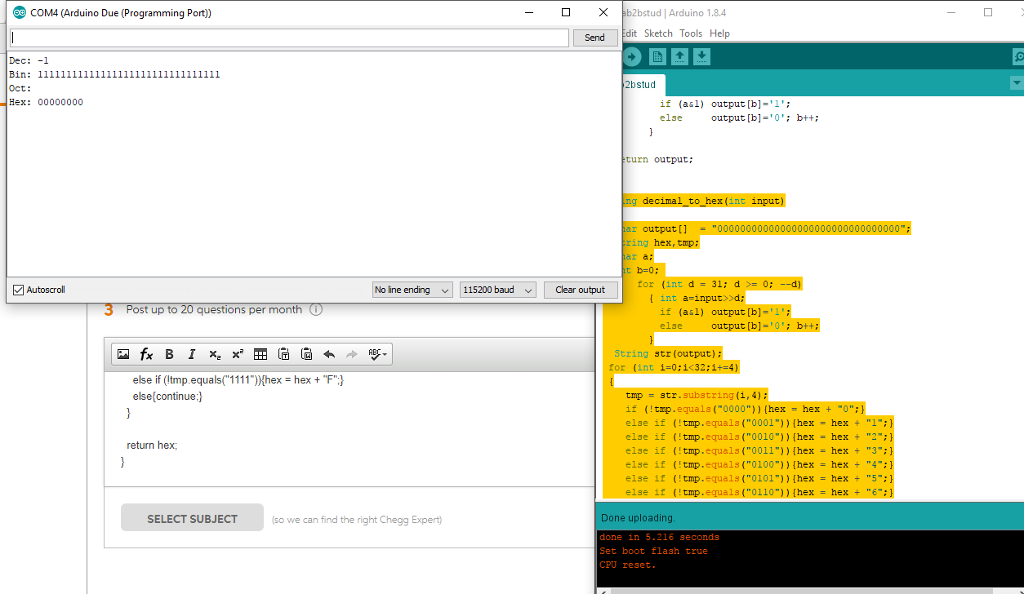
Task: Open the fx equation editor
Action: (x=146, y=354)
